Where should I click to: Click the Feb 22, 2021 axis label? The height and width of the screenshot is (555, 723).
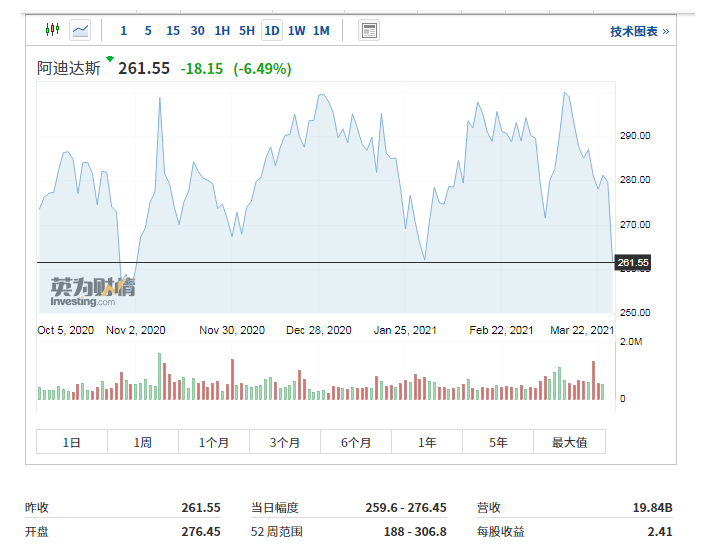pos(501,331)
